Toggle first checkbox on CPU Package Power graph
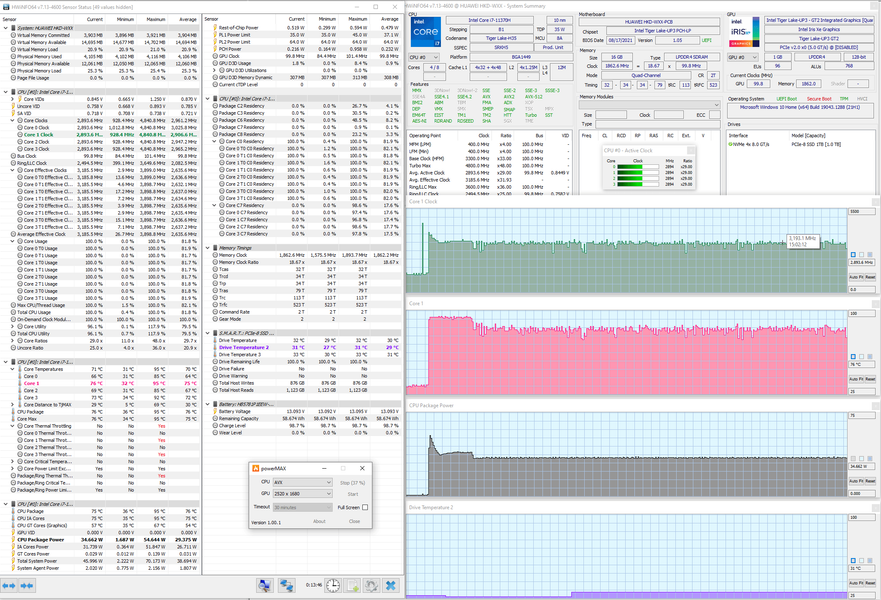The image size is (881, 600). 854,458
